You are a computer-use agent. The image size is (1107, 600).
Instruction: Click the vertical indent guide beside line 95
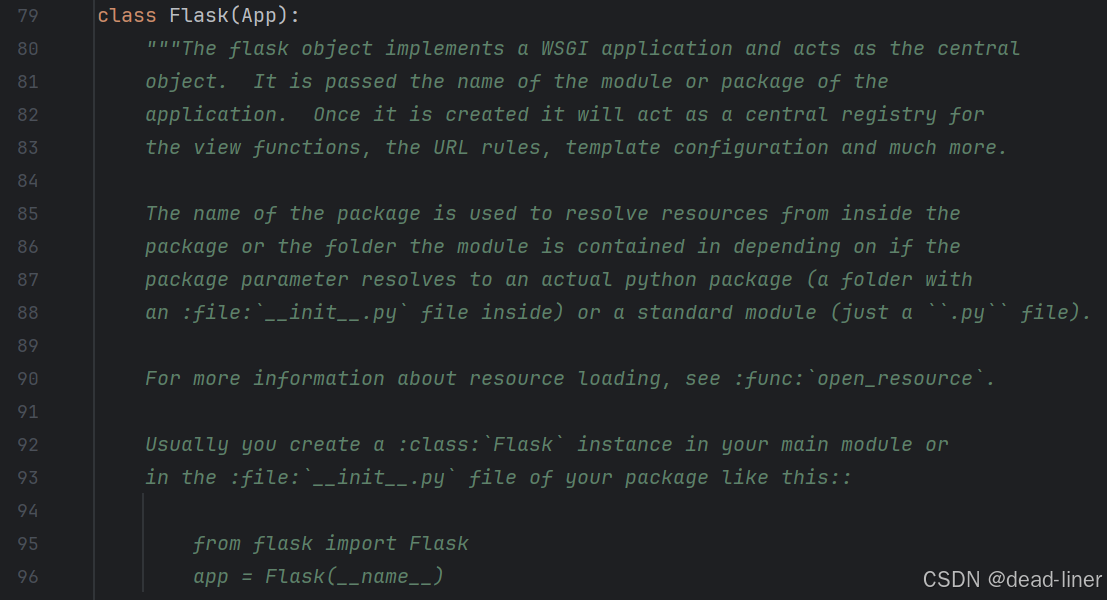pyautogui.click(x=143, y=544)
